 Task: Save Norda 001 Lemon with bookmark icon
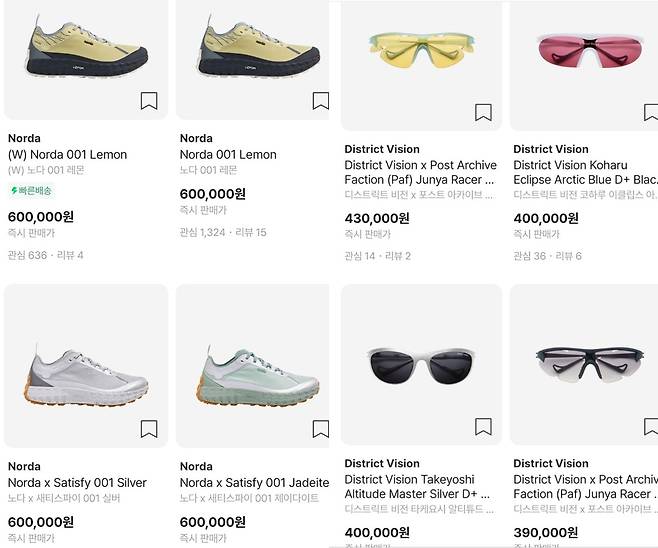pos(321,101)
